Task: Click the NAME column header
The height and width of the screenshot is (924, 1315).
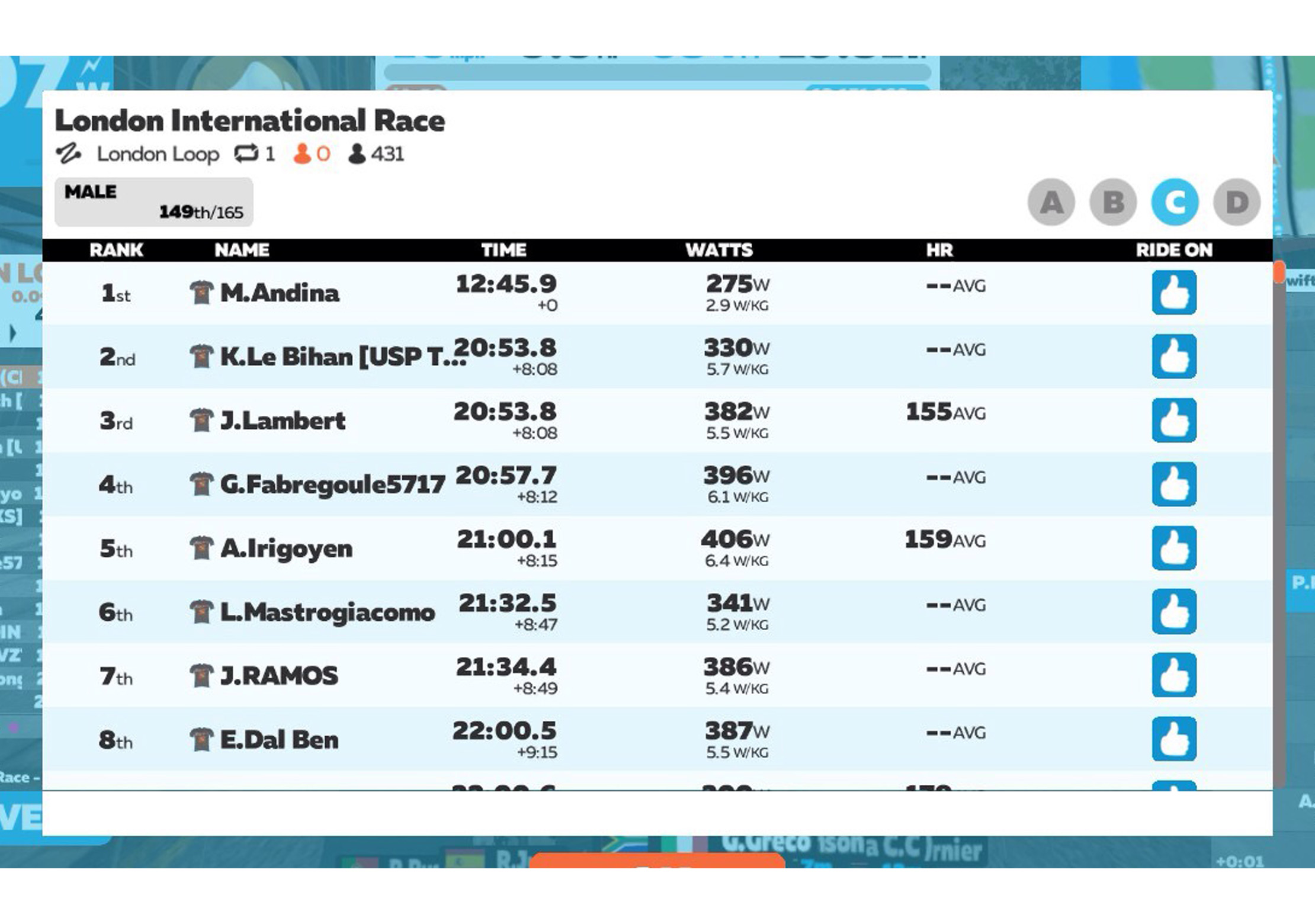Action: (x=242, y=250)
